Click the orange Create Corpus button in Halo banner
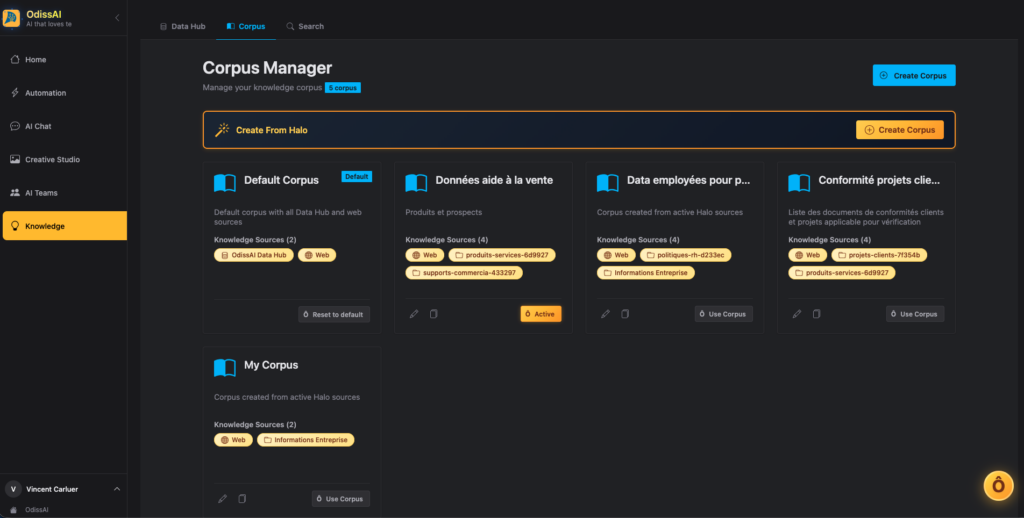This screenshot has width=1024, height=518. pos(899,130)
